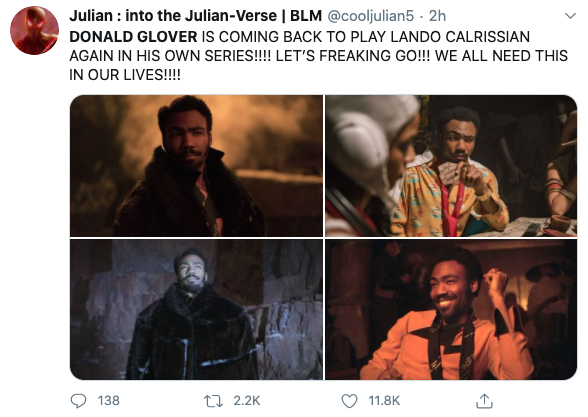Like the tweet with heart icon
Screen dimensions: 588x417
(x=349, y=401)
